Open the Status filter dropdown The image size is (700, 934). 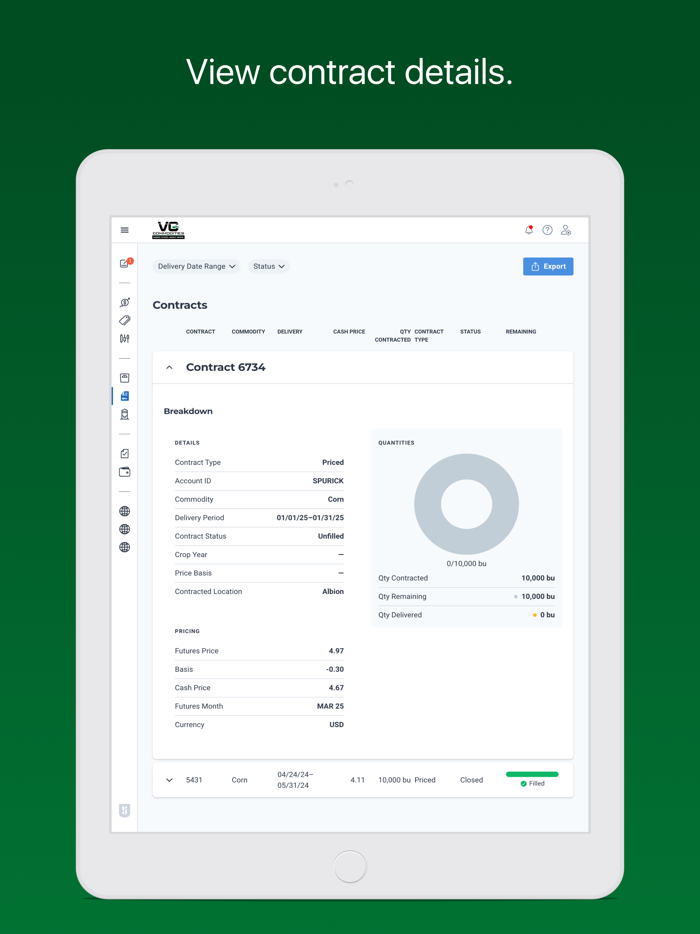coord(269,266)
